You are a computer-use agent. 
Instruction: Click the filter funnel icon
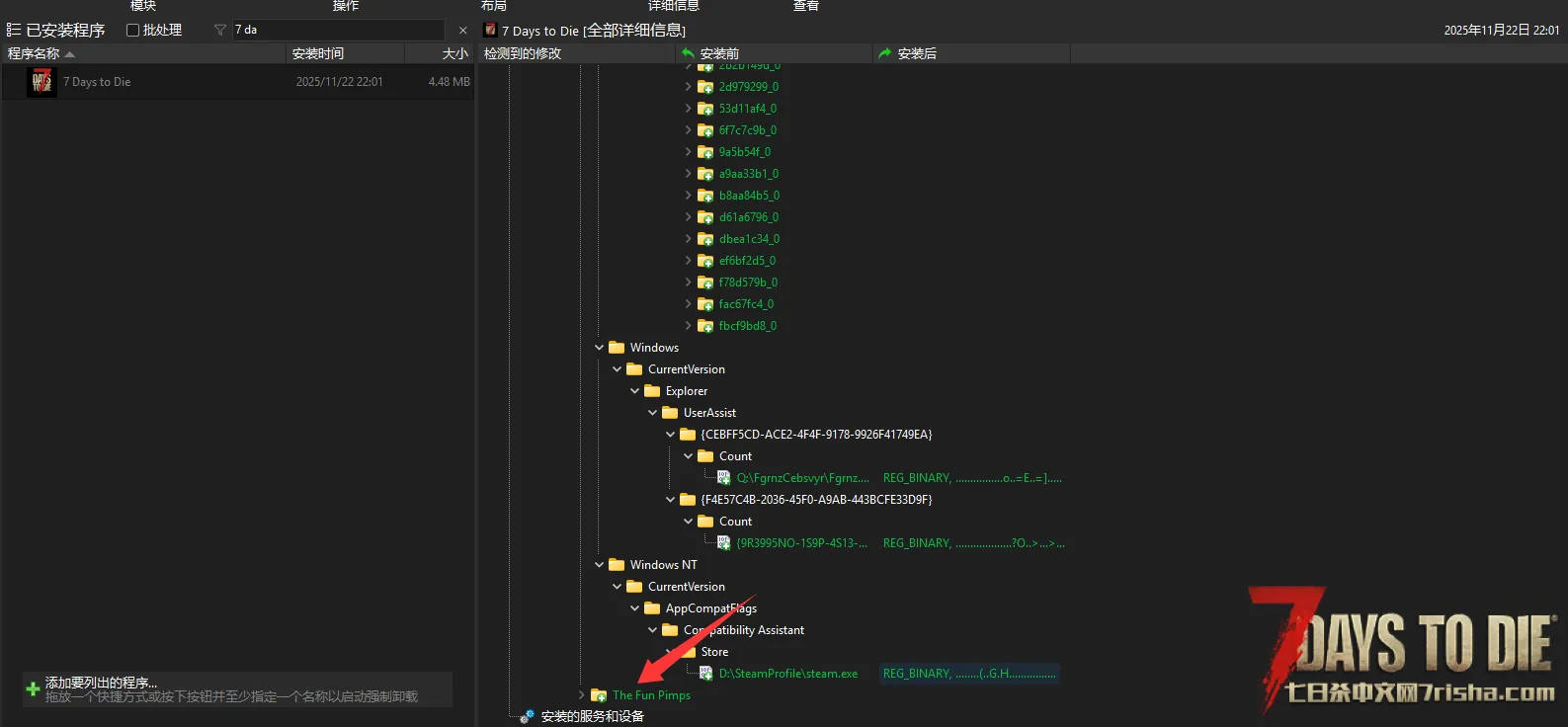click(x=220, y=31)
